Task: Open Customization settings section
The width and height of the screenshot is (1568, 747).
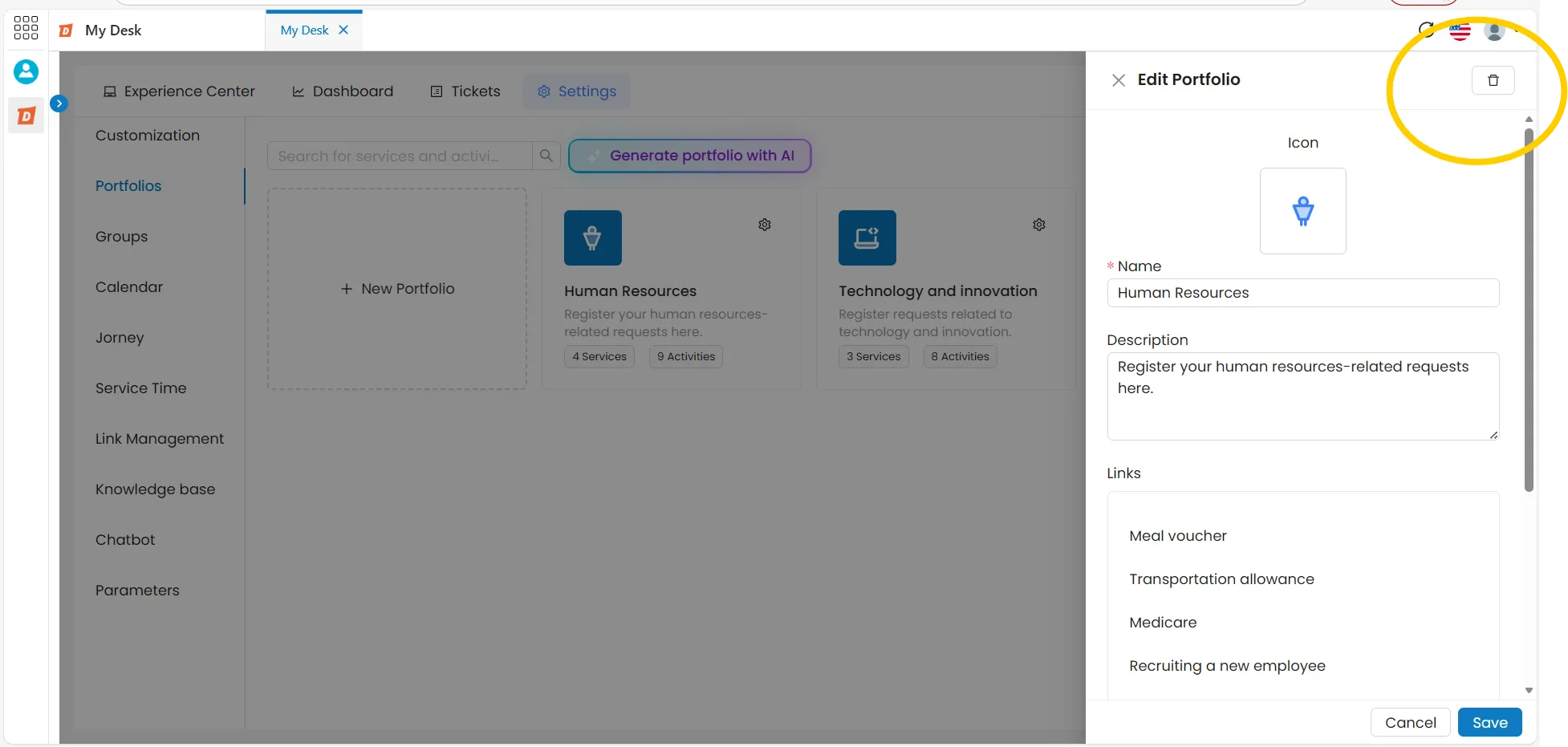Action: tap(148, 136)
